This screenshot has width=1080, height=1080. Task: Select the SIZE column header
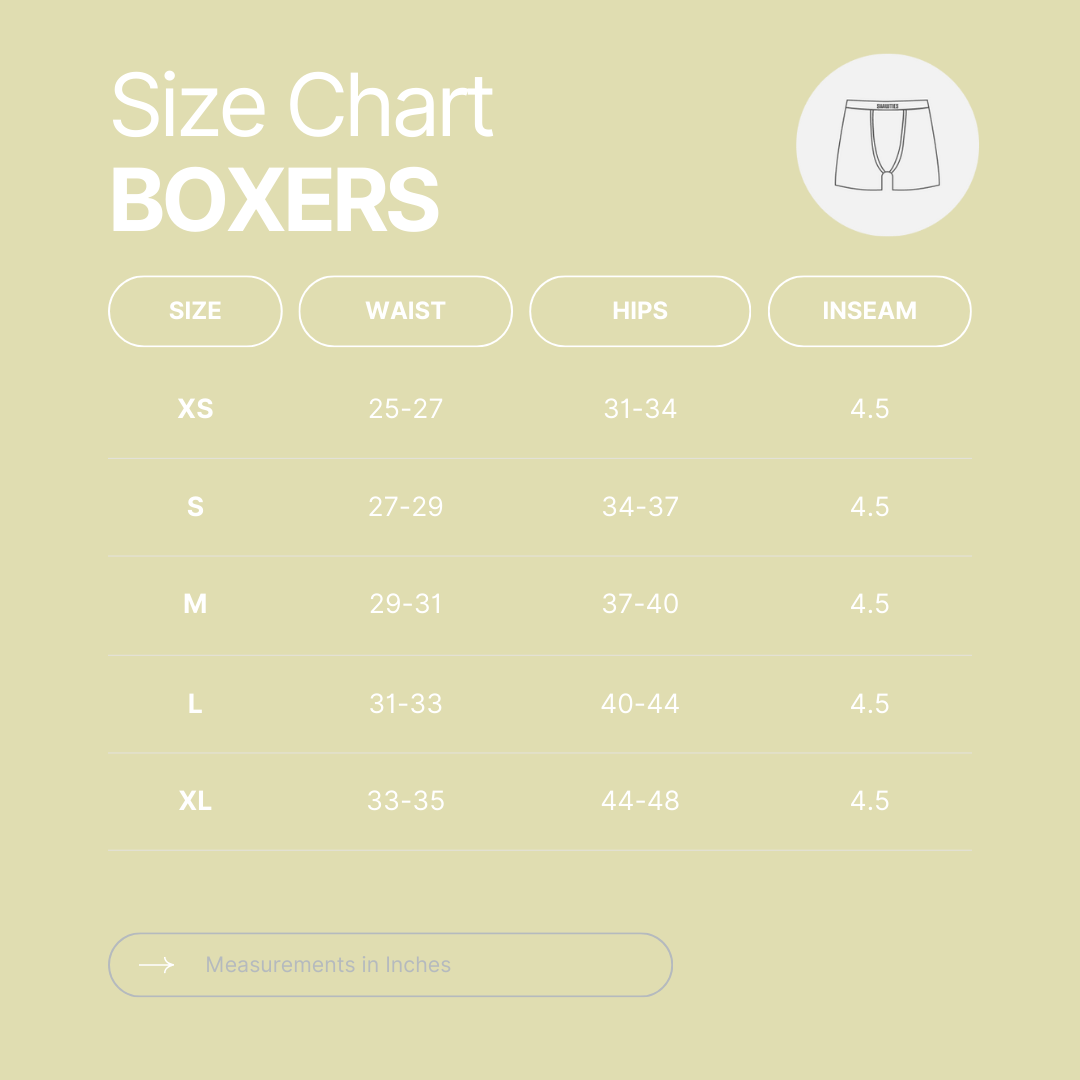click(x=195, y=311)
